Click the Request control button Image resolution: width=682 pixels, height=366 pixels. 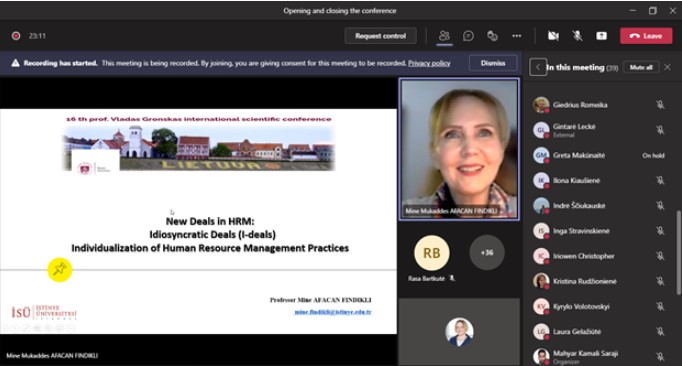click(x=381, y=36)
